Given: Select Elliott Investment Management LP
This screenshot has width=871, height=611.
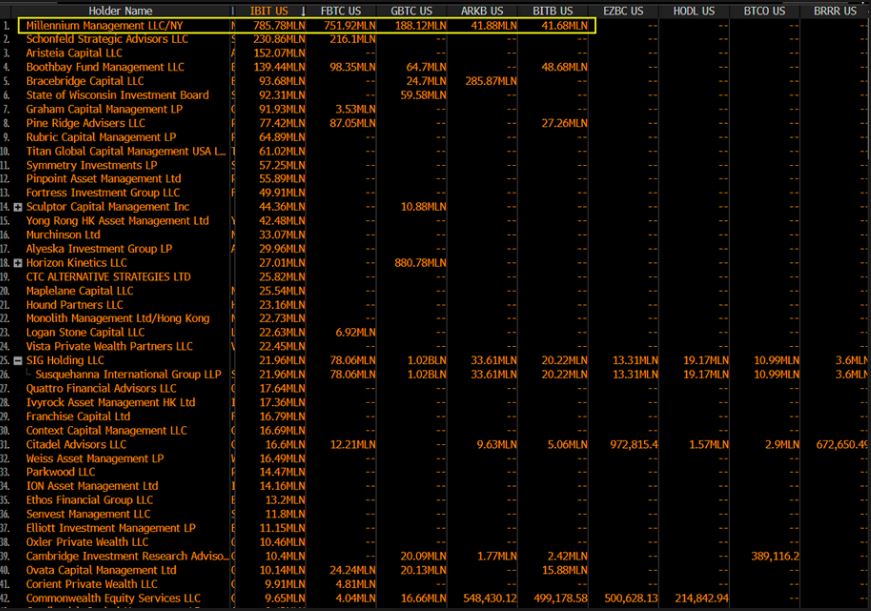Looking at the screenshot, I should 111,528.
